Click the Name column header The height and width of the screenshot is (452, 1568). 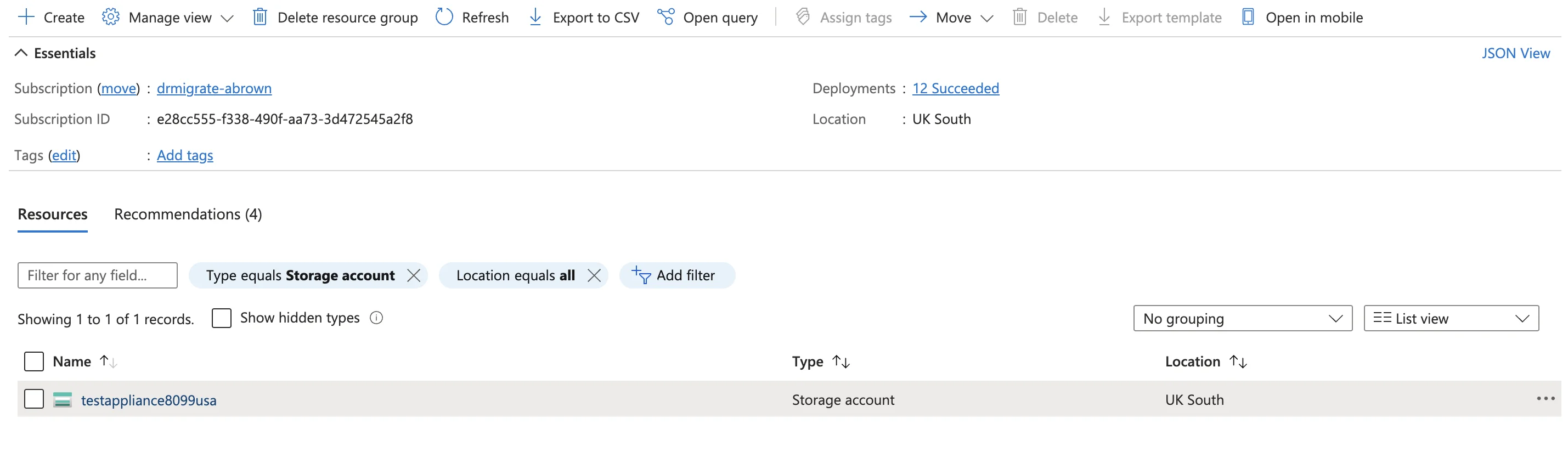(72, 362)
